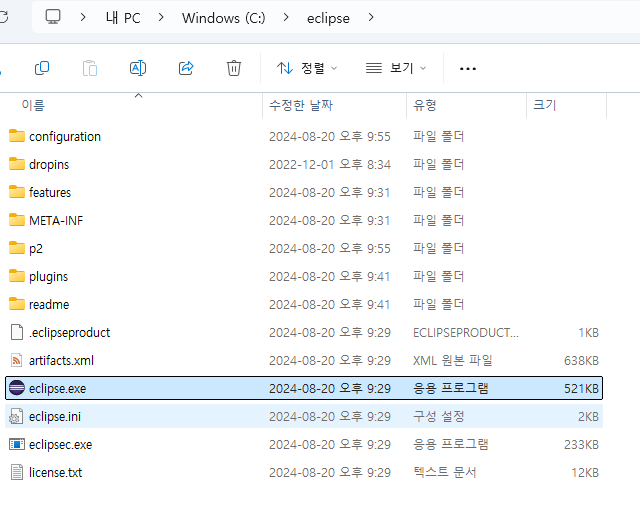Select the .eclipseproduct file name
The image size is (640, 508).
pyautogui.click(x=69, y=333)
